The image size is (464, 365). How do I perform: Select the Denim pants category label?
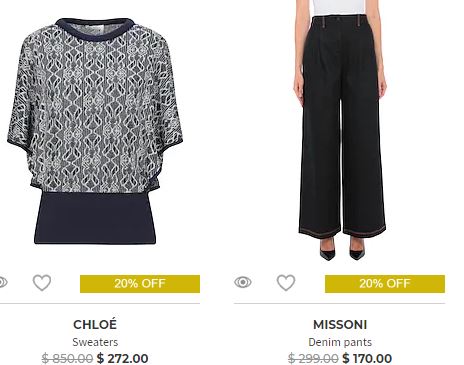click(x=340, y=342)
